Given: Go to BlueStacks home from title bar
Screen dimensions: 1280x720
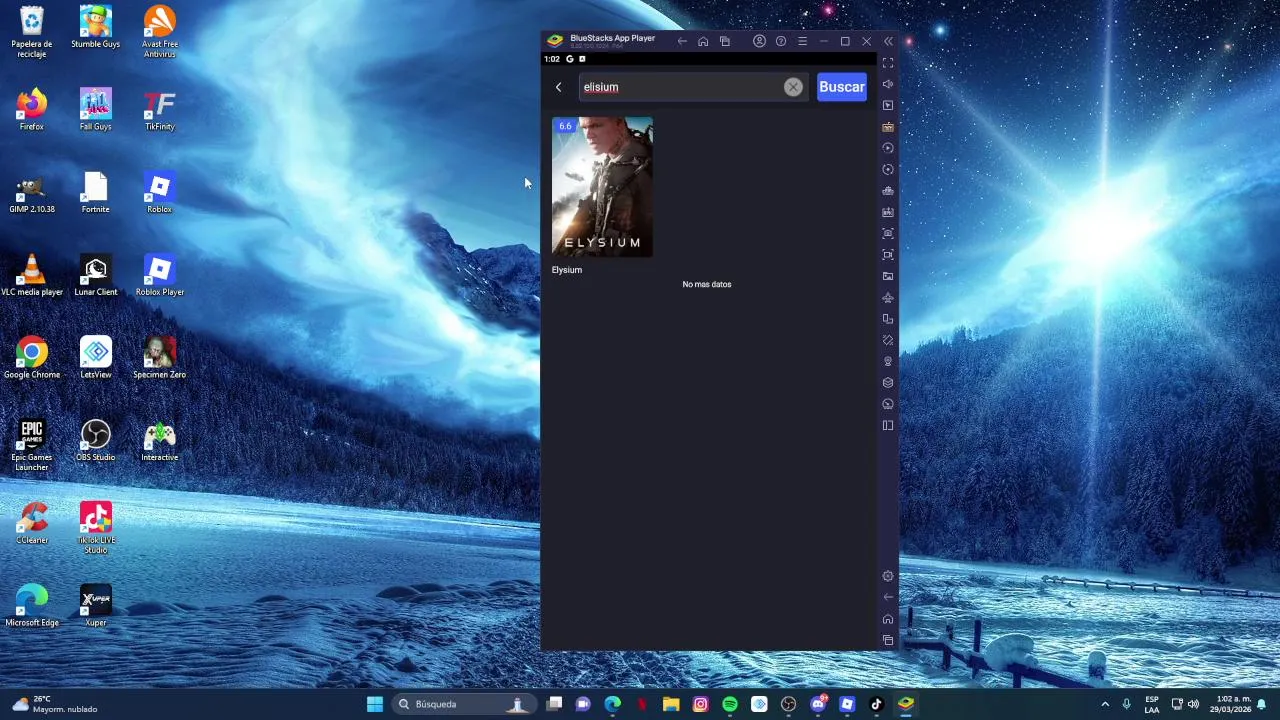Looking at the screenshot, I should click(703, 41).
